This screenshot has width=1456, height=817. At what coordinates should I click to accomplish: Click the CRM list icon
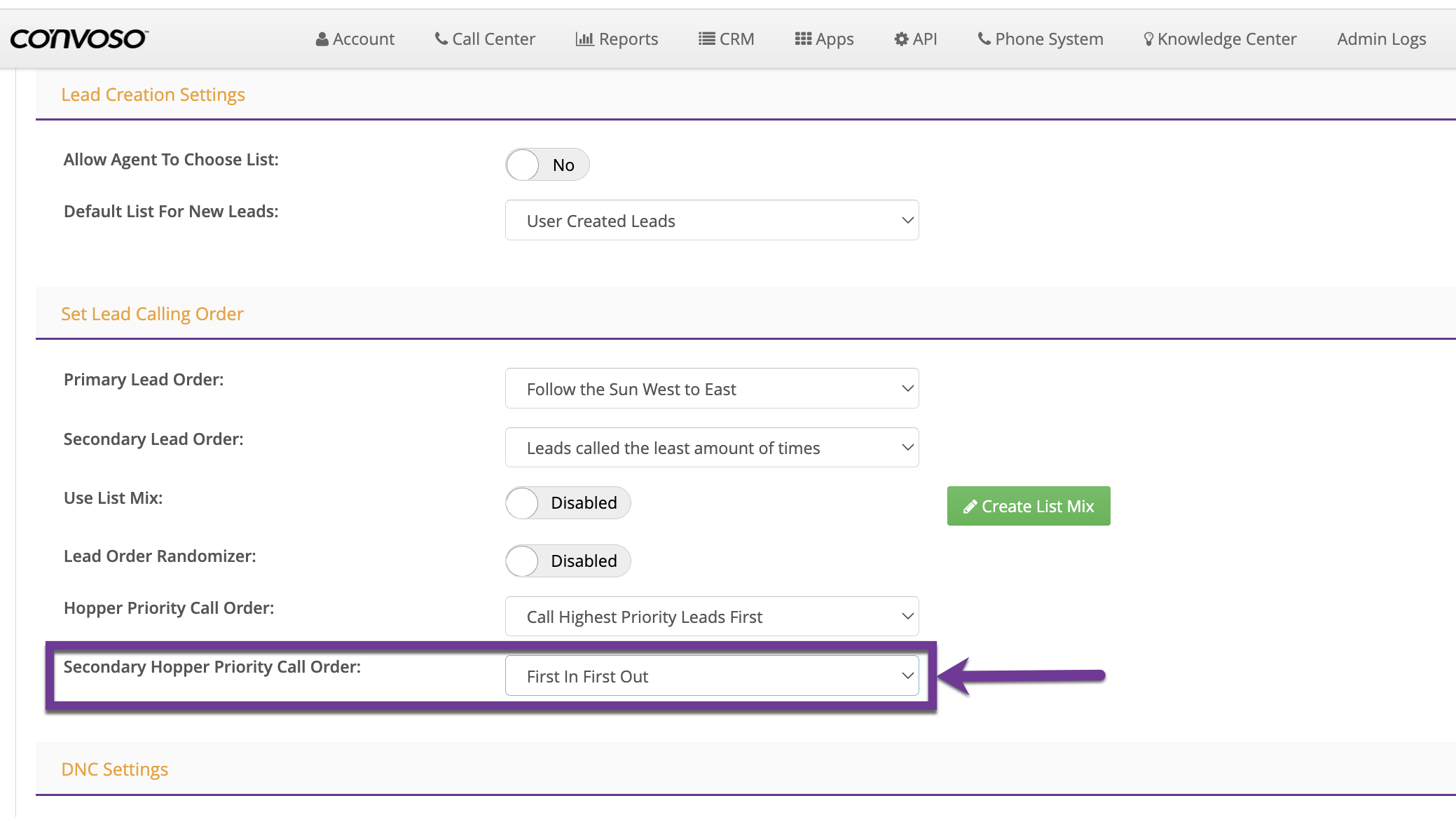[x=706, y=39]
